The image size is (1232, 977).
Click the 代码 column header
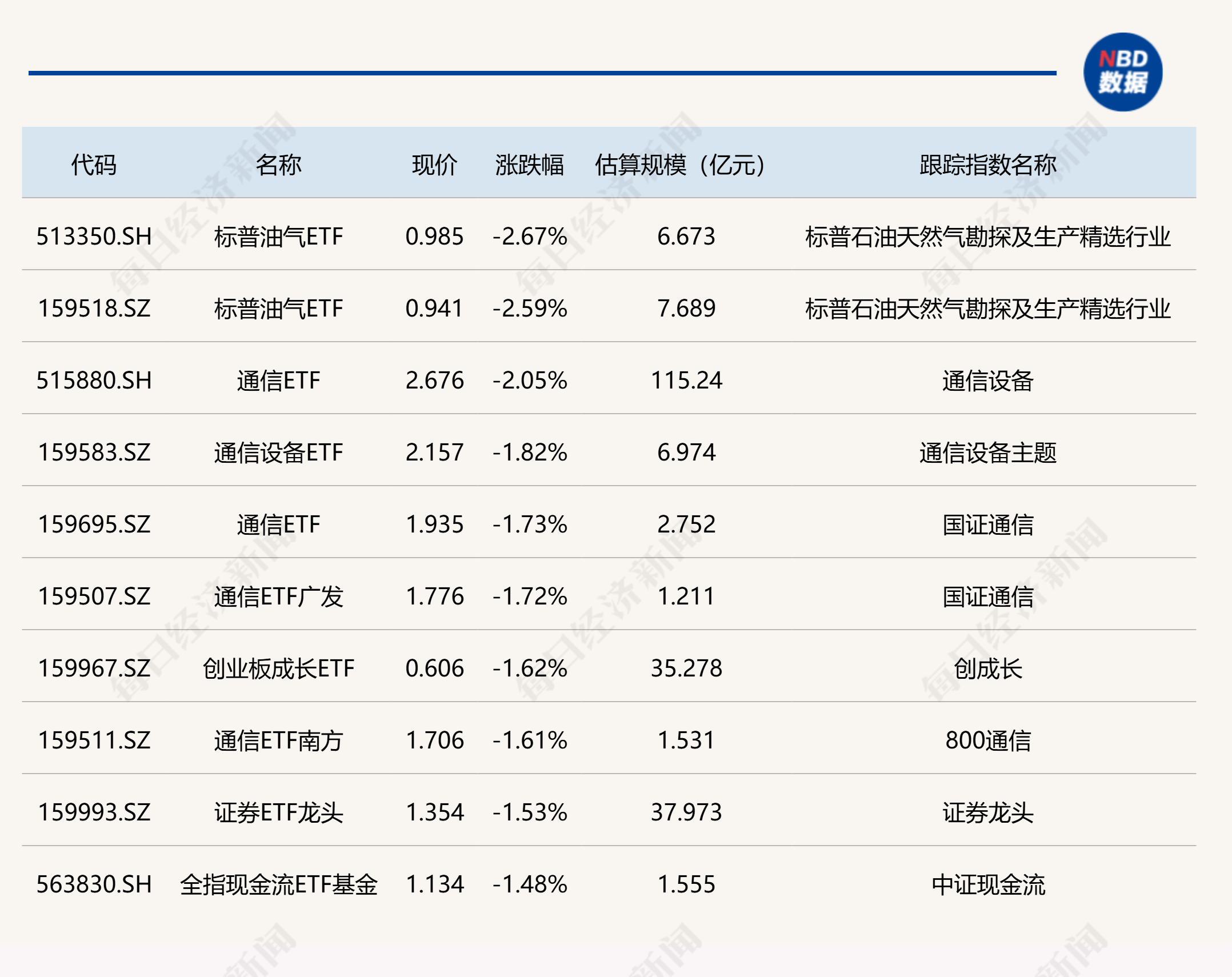click(94, 165)
